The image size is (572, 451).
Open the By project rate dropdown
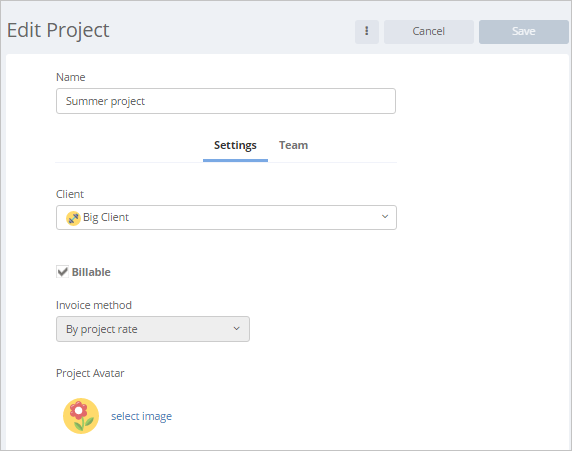click(x=153, y=329)
